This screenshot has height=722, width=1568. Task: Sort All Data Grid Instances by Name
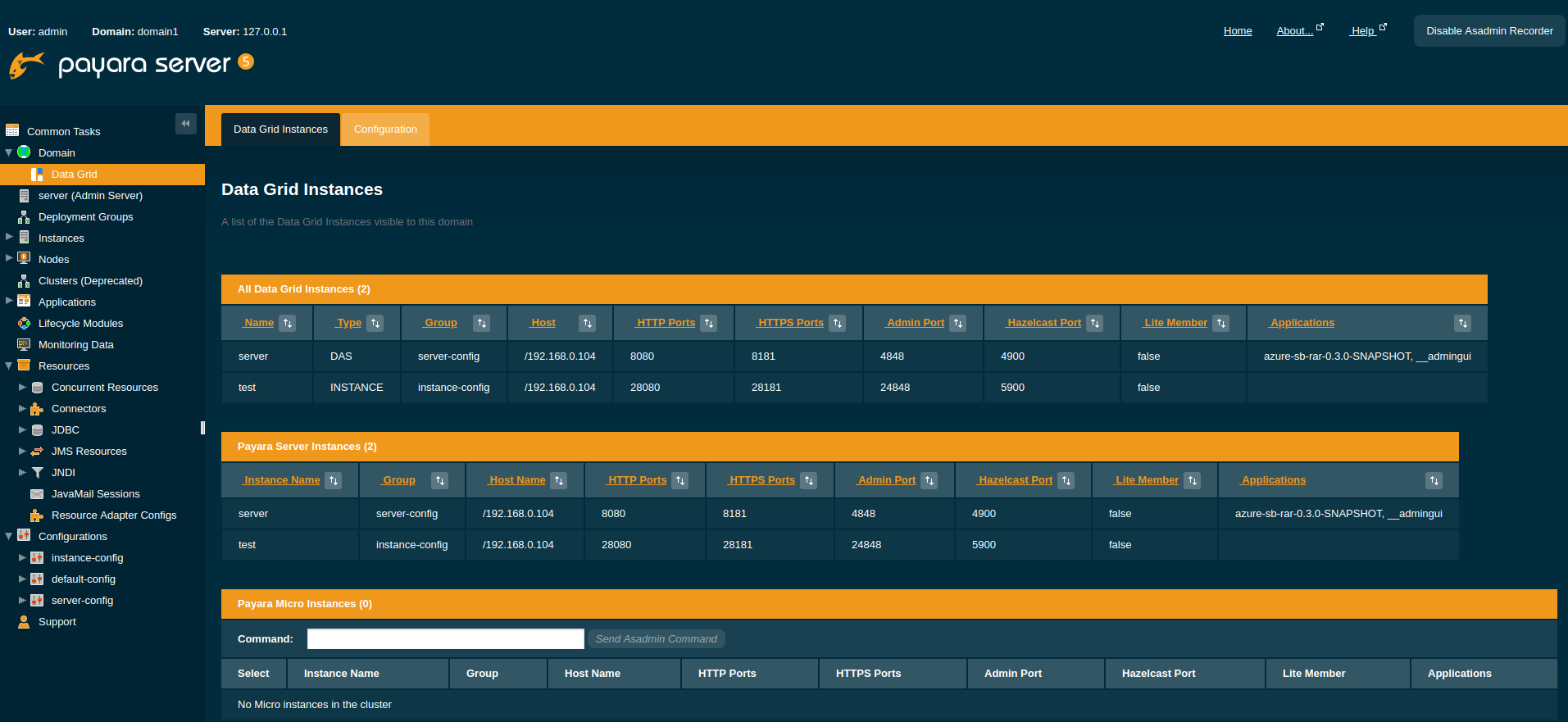[x=288, y=323]
